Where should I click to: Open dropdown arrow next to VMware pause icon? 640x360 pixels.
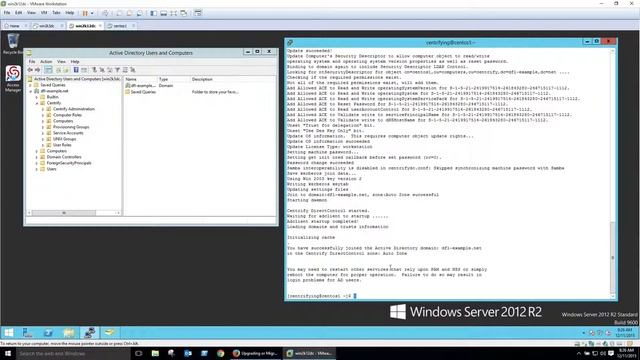pyautogui.click(x=92, y=13)
